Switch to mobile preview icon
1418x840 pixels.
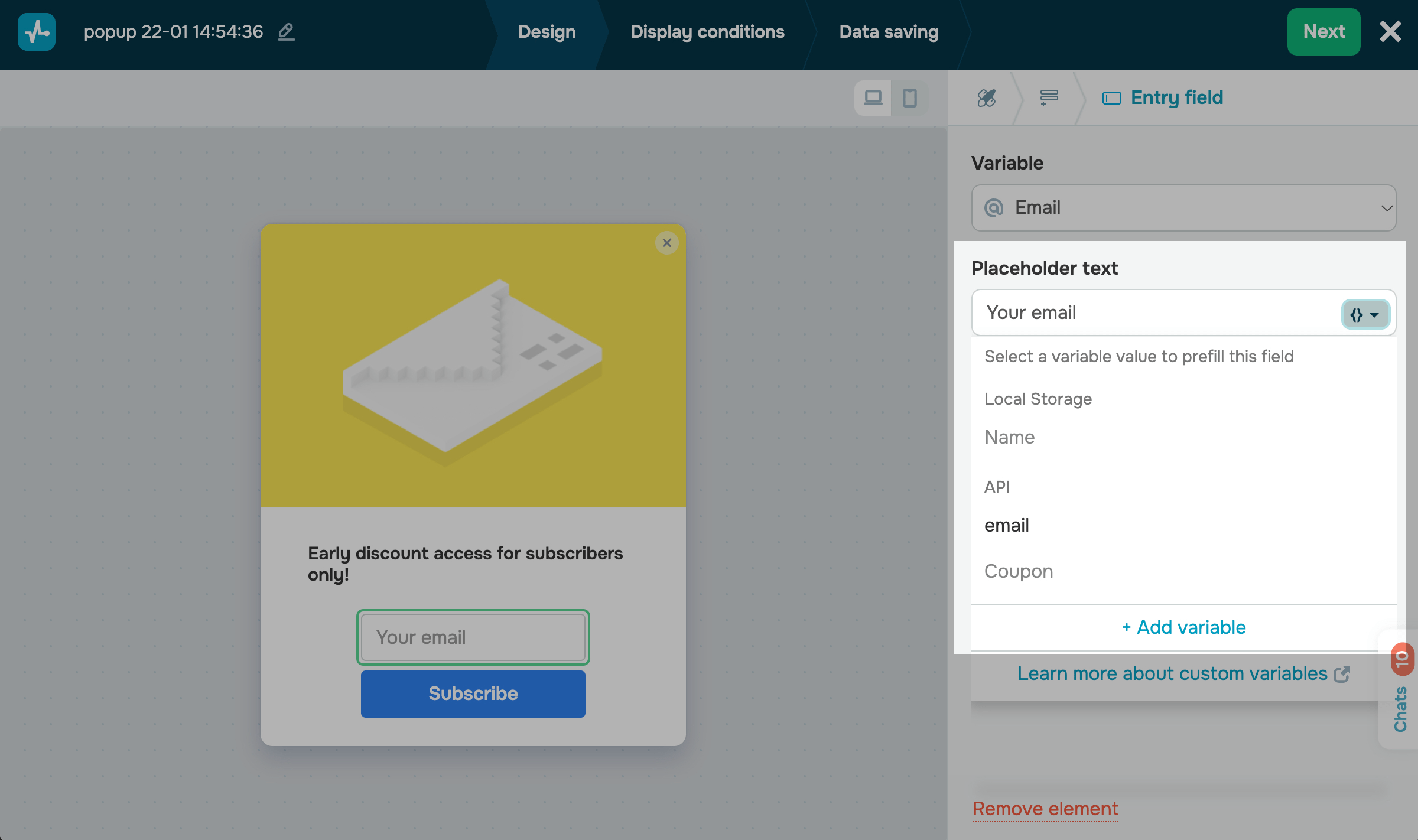[910, 97]
